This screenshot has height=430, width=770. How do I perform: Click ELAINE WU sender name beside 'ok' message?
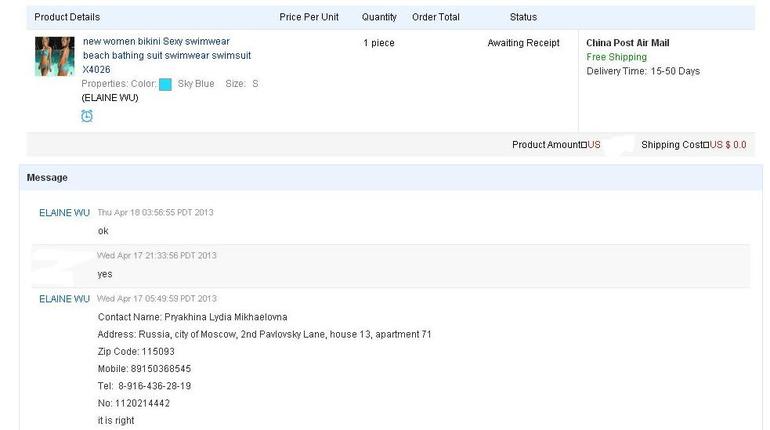tap(64, 213)
